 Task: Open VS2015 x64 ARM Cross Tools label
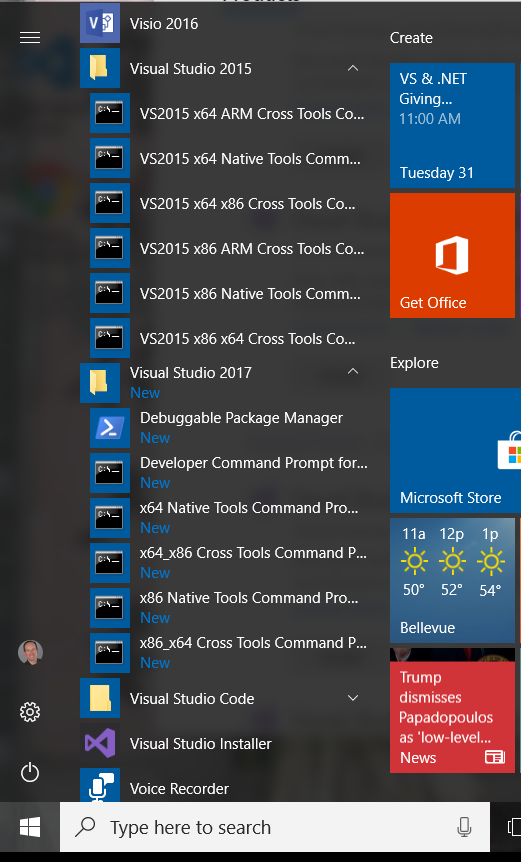pos(252,113)
